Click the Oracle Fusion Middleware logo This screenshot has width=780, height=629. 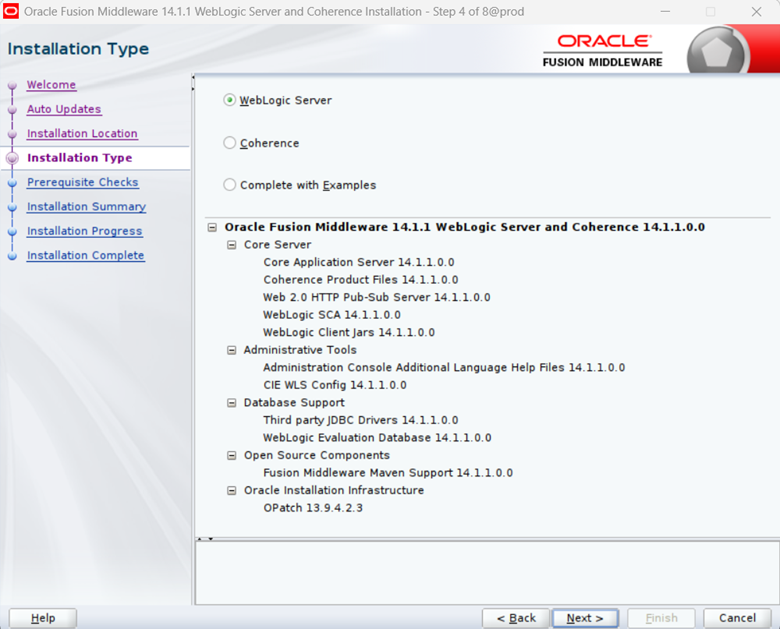(x=602, y=50)
